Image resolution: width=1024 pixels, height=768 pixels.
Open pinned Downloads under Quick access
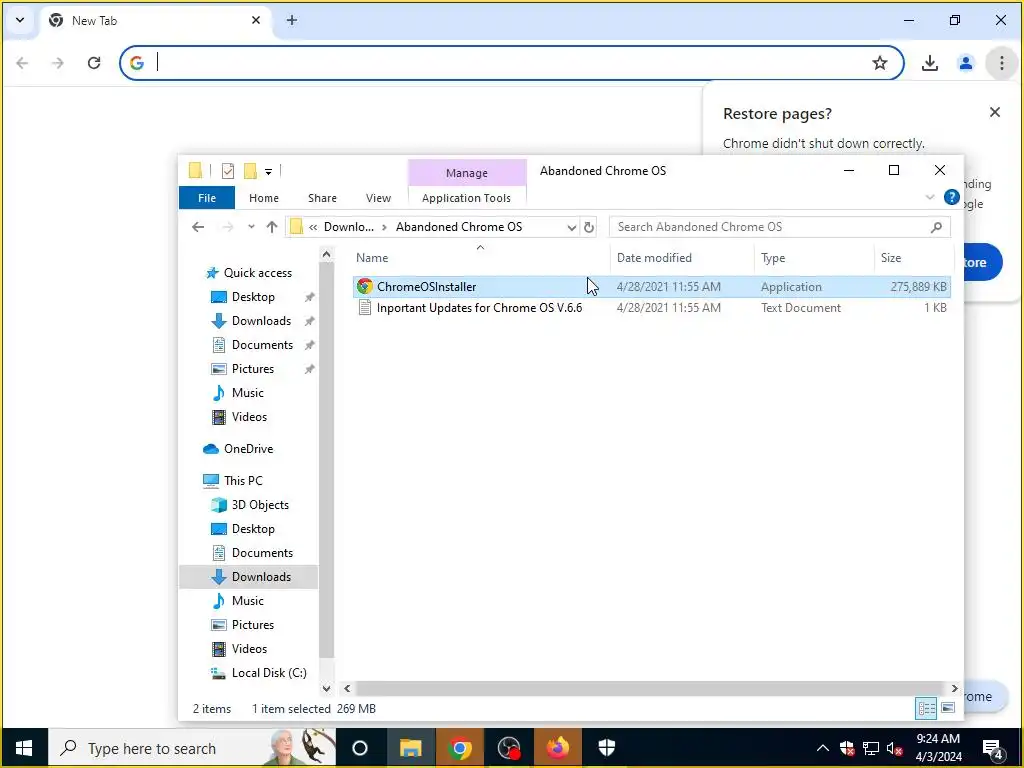point(261,321)
